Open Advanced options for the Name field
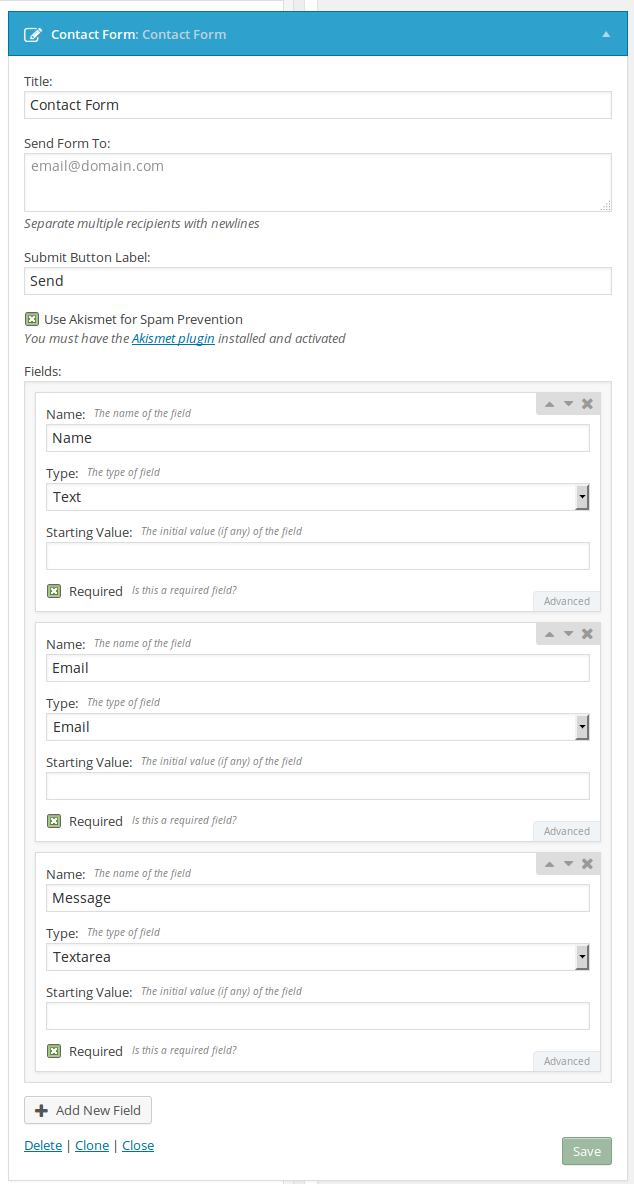 tap(567, 601)
